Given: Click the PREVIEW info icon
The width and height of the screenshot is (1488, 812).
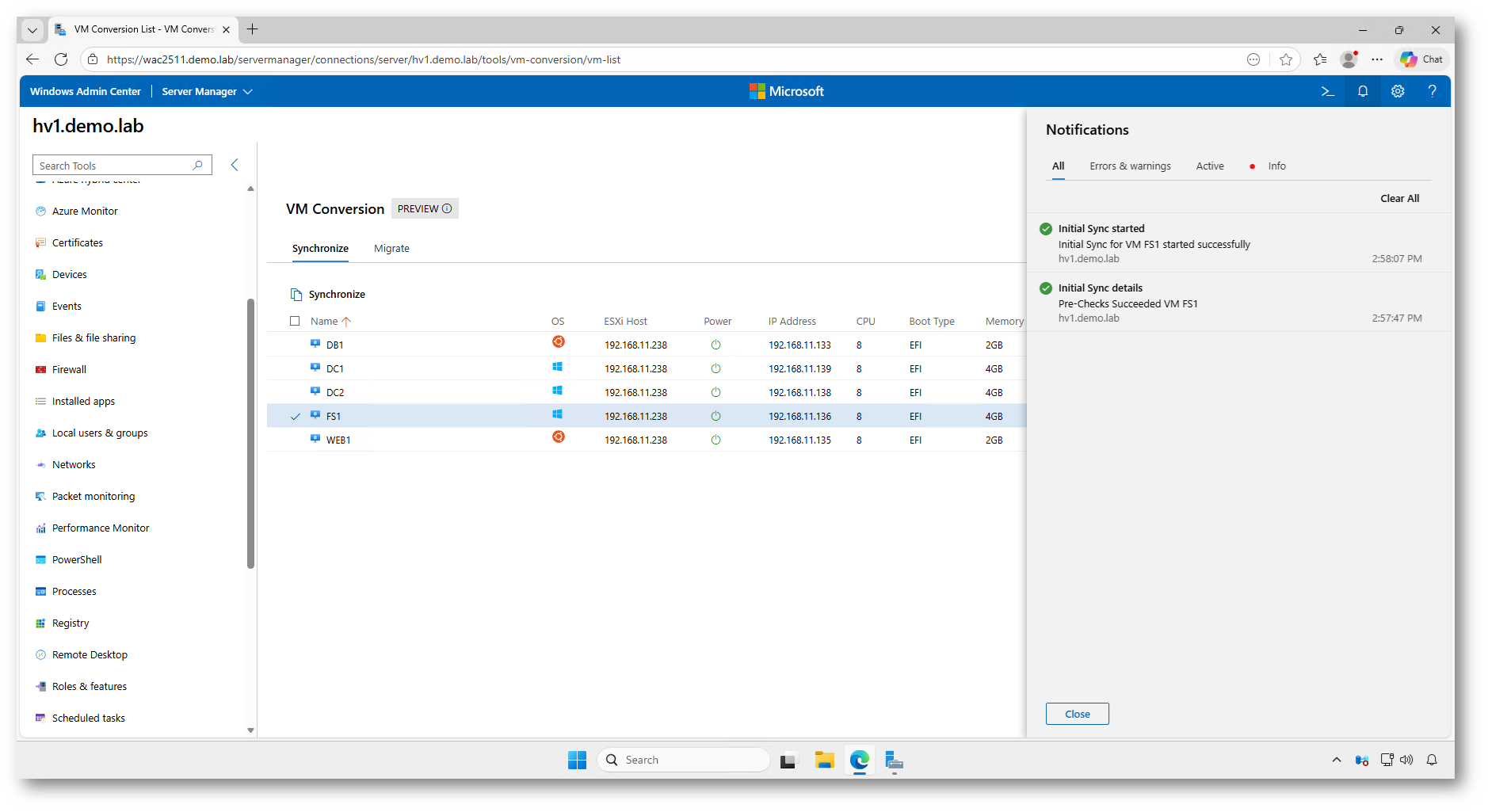Looking at the screenshot, I should tap(447, 208).
